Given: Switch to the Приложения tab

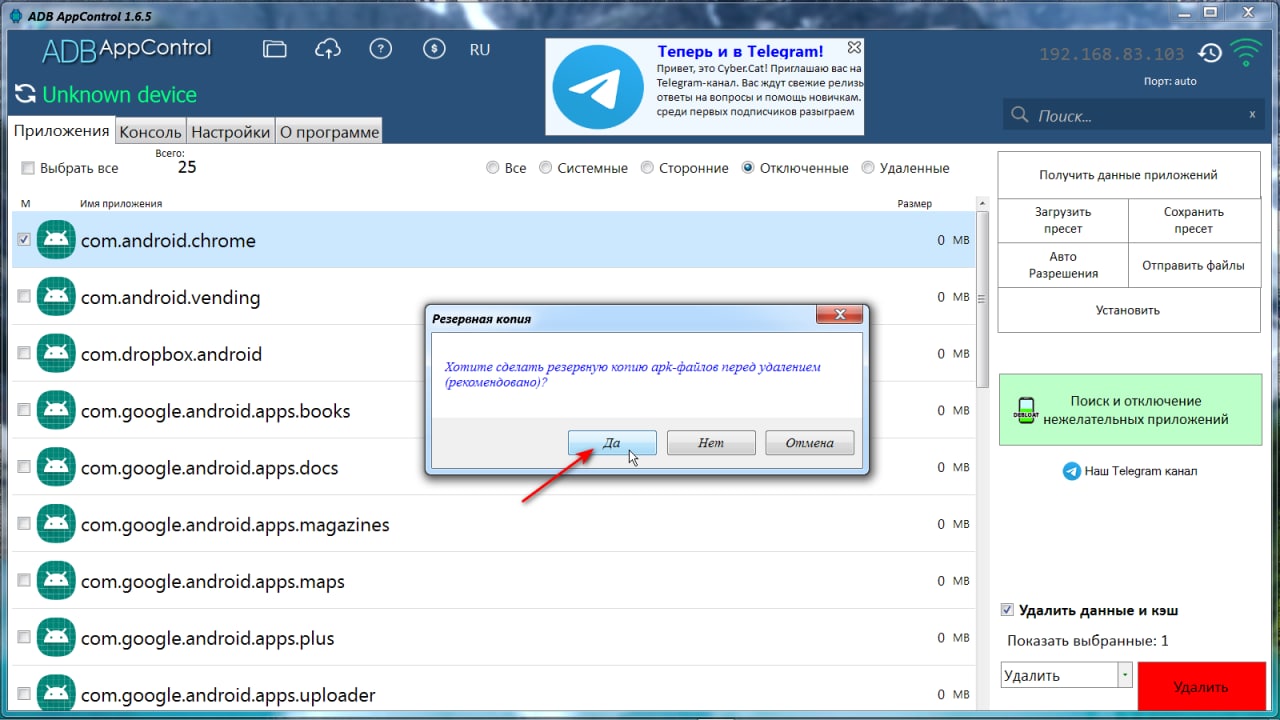Looking at the screenshot, I should [x=61, y=130].
